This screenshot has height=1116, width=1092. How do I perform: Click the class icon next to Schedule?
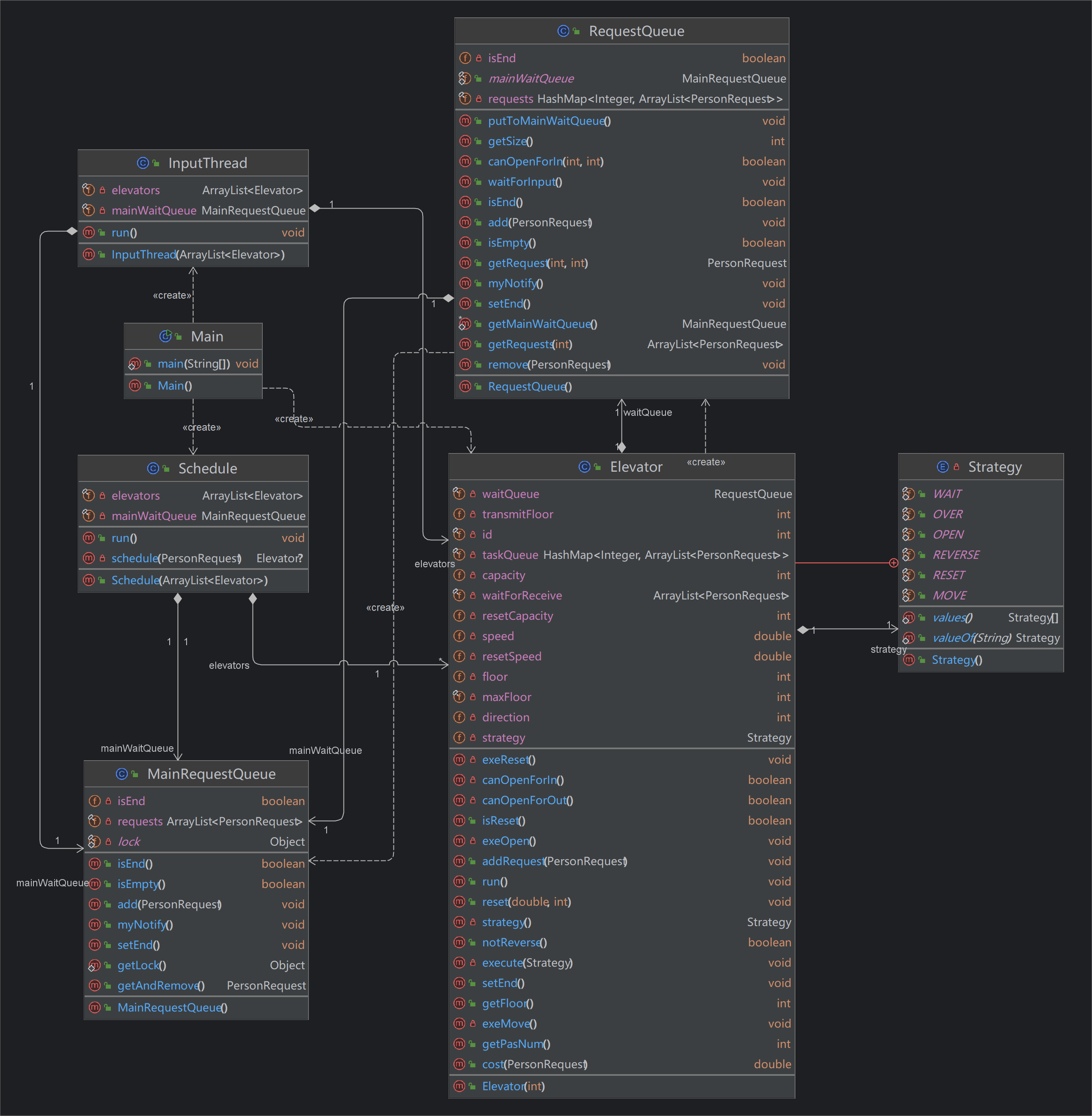pyautogui.click(x=153, y=469)
